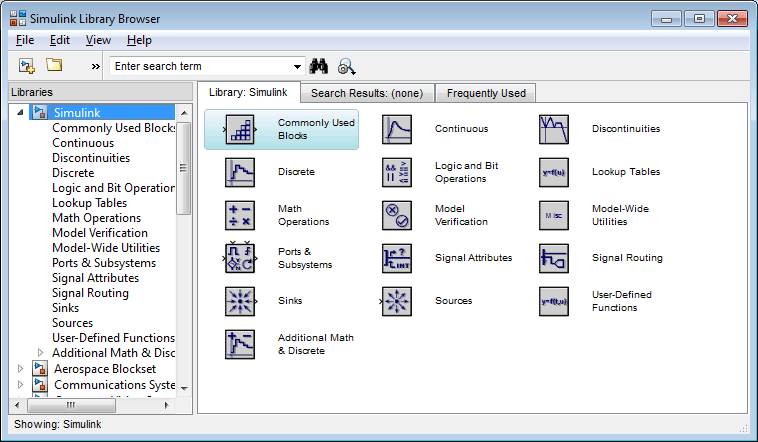Click the tree horizontal scrollbar left arrow
The width and height of the screenshot is (758, 442).
tap(17, 405)
